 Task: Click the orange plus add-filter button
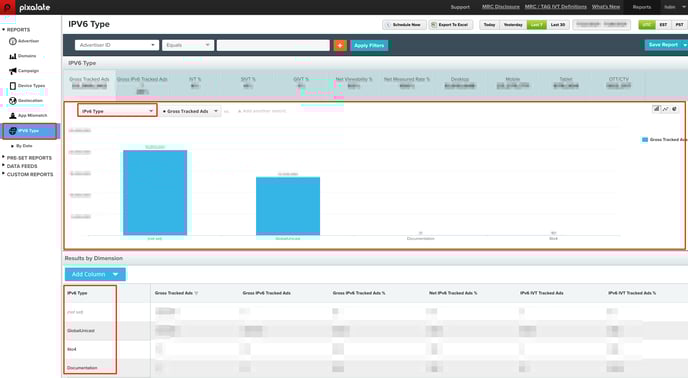pyautogui.click(x=340, y=45)
